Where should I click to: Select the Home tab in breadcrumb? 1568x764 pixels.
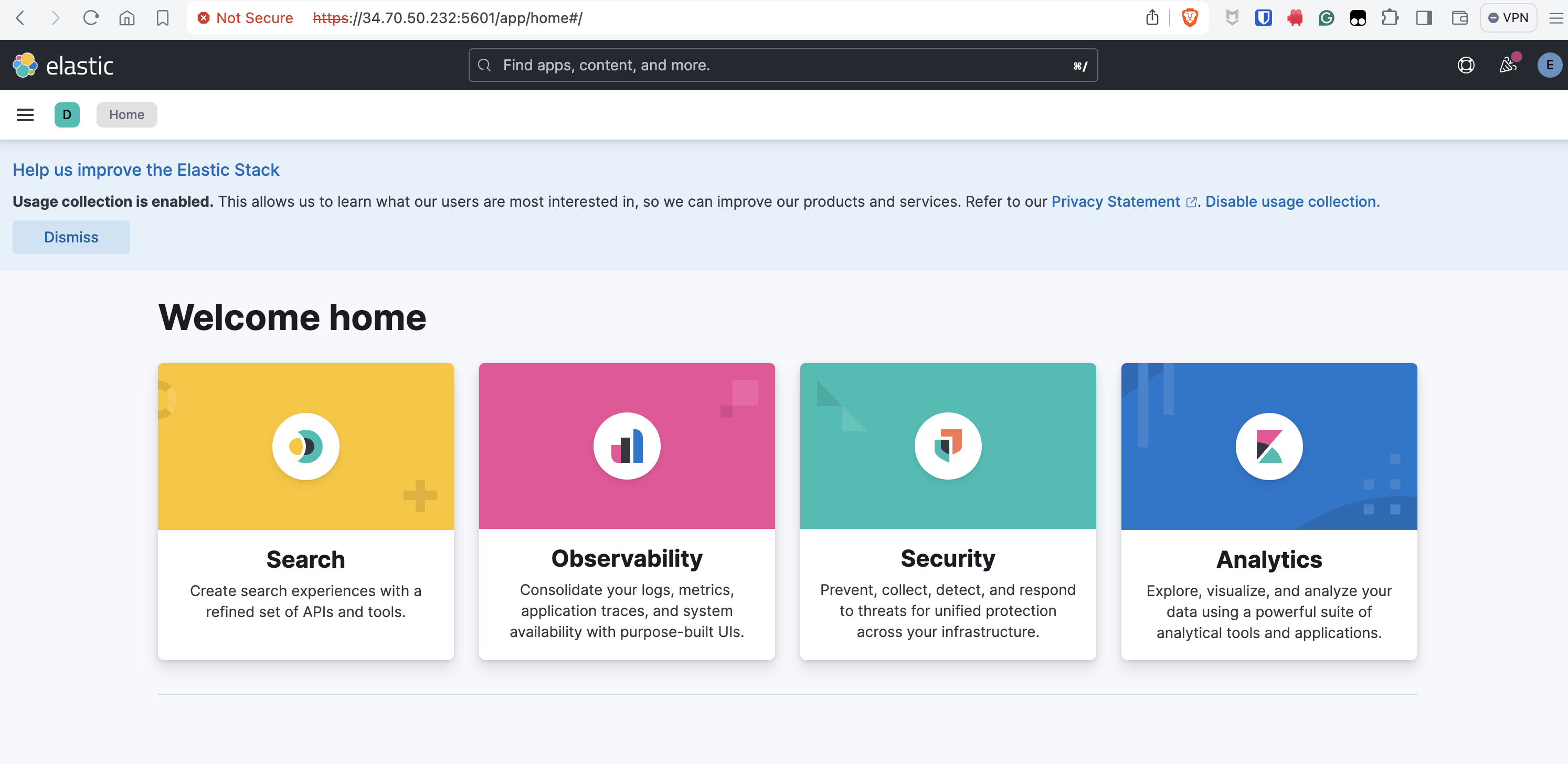click(x=126, y=114)
